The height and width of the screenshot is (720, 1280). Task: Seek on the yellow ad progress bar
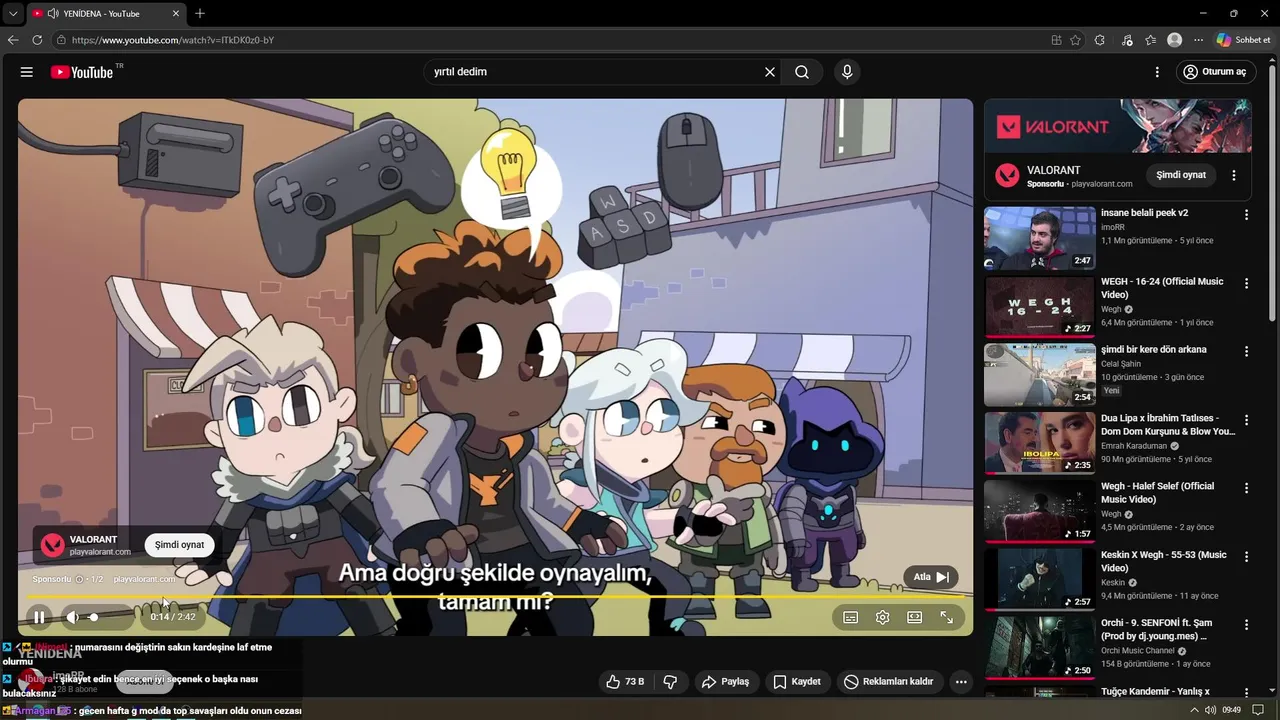(495, 598)
